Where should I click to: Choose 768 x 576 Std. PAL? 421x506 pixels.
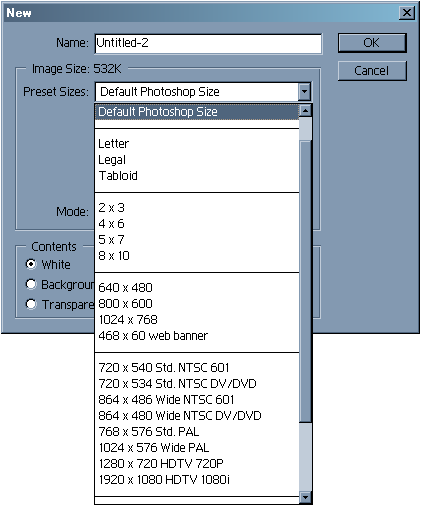tap(197, 432)
